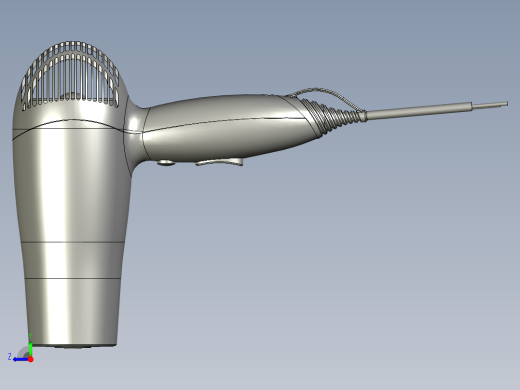Pick the straight power cord rod
This screenshot has width=520, height=390.
tap(418, 110)
